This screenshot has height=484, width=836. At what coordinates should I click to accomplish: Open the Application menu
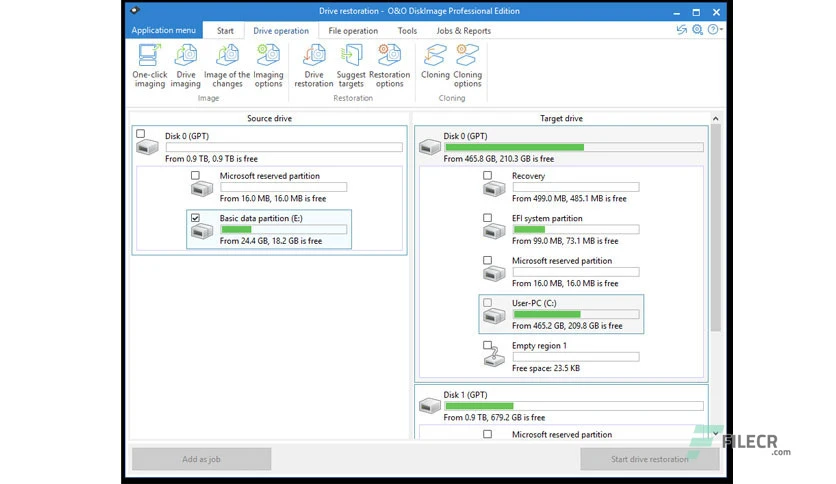pyautogui.click(x=164, y=30)
